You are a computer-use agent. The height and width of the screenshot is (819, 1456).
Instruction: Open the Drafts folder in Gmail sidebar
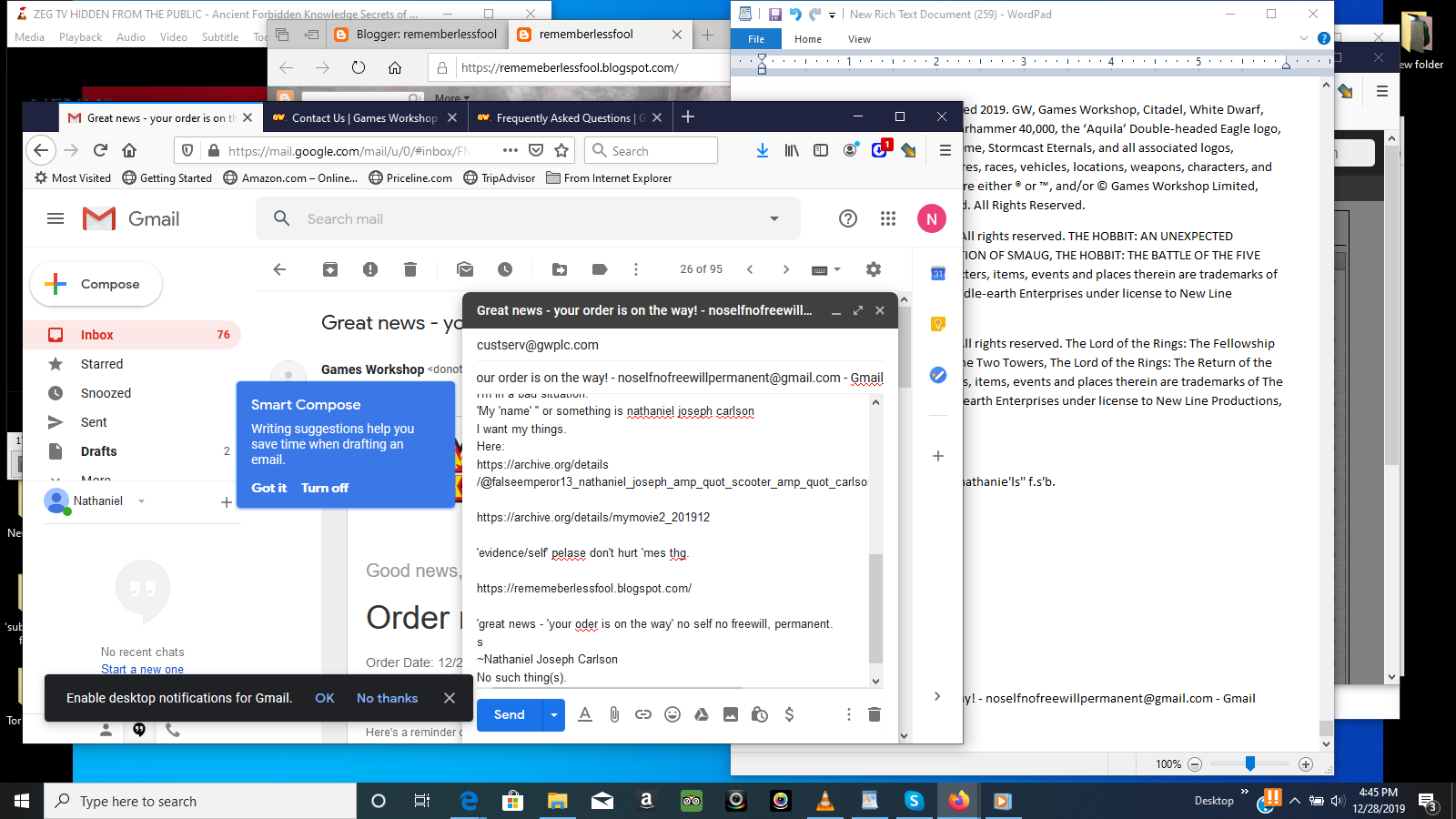click(132, 451)
